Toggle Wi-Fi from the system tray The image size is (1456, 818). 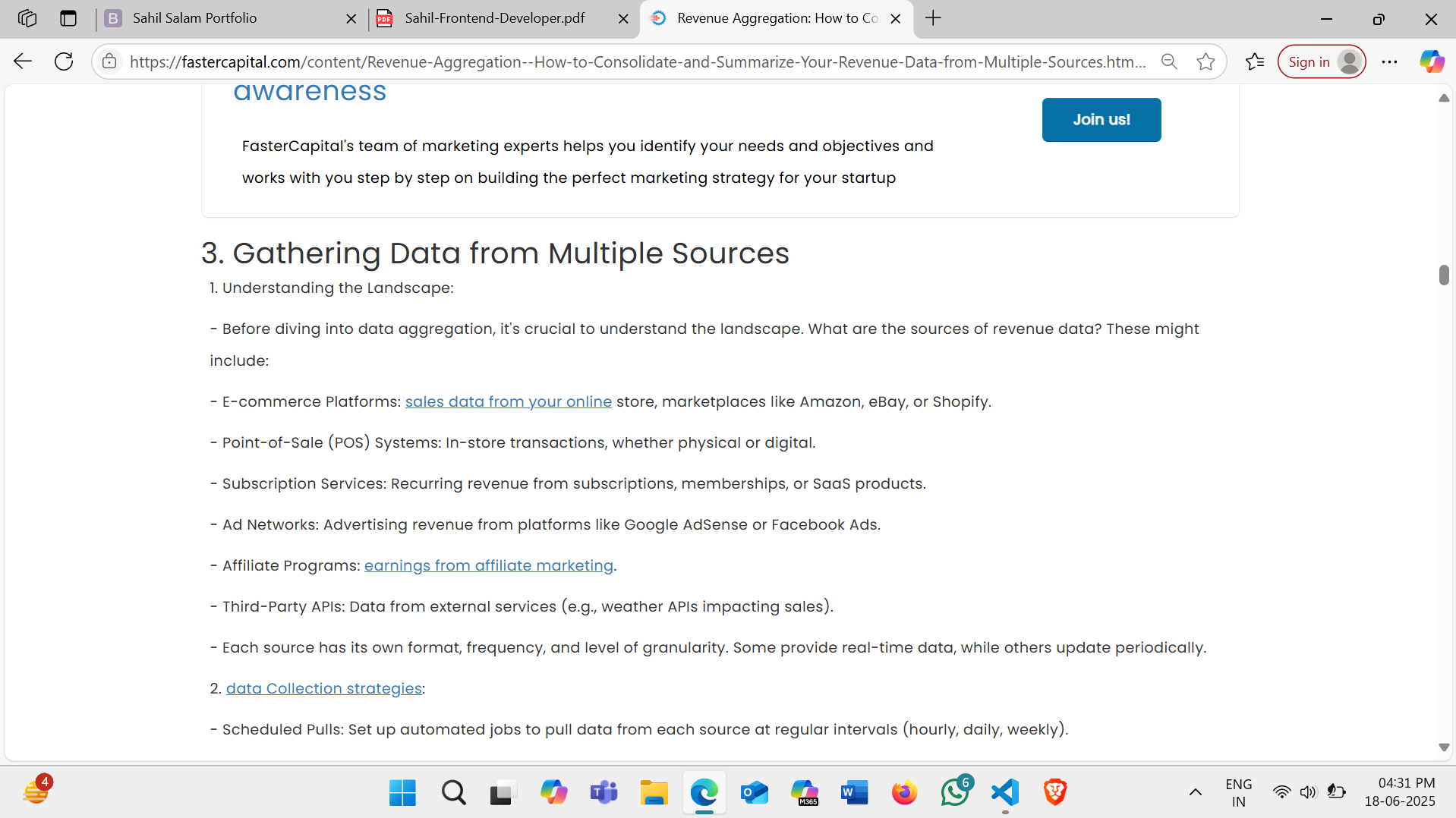[1282, 791]
